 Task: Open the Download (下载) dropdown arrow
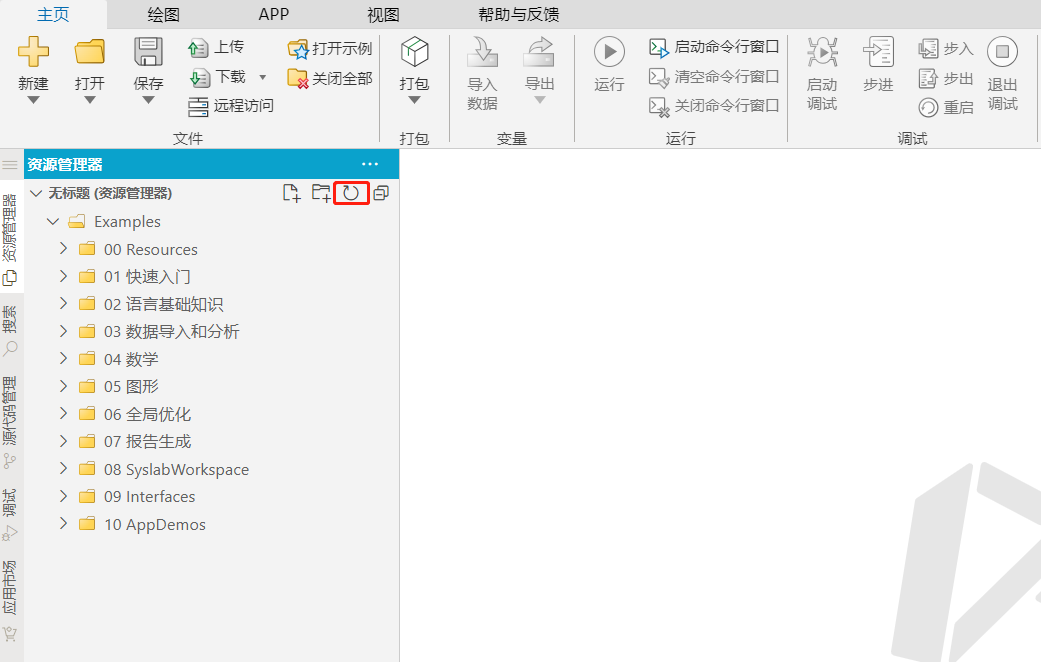263,77
